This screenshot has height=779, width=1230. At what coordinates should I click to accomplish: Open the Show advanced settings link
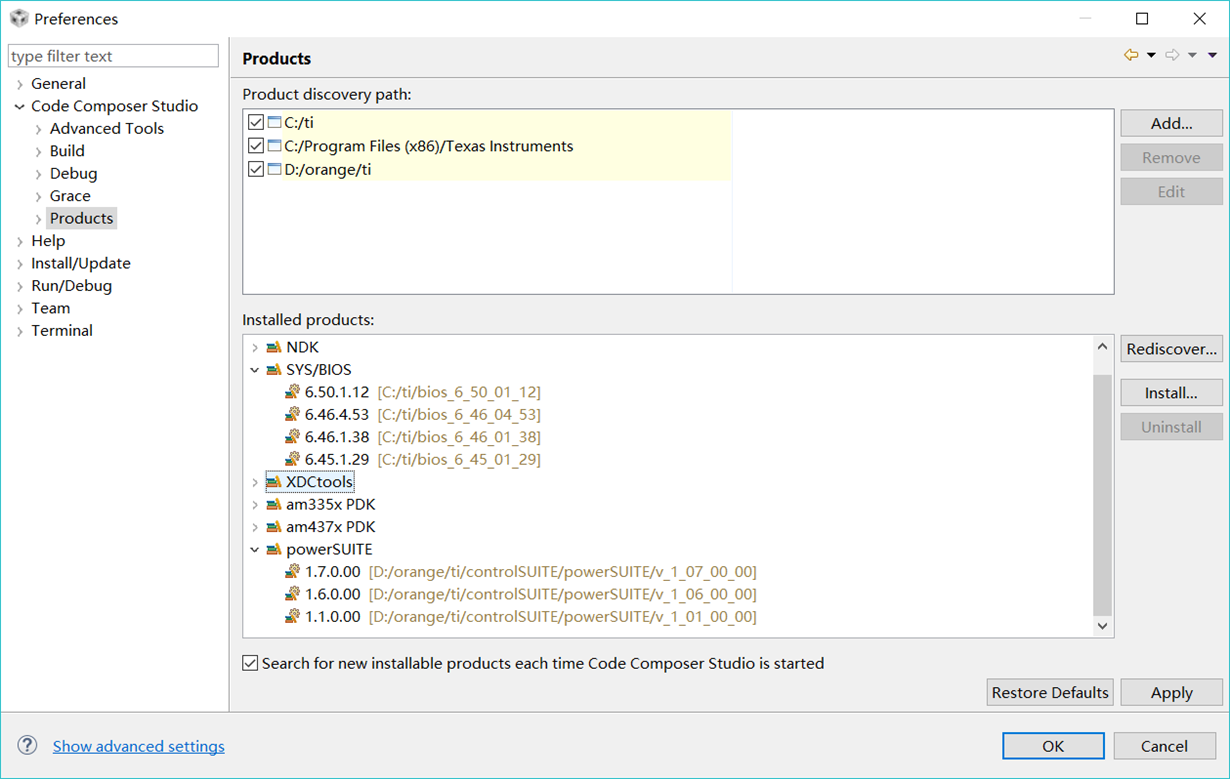click(x=139, y=746)
